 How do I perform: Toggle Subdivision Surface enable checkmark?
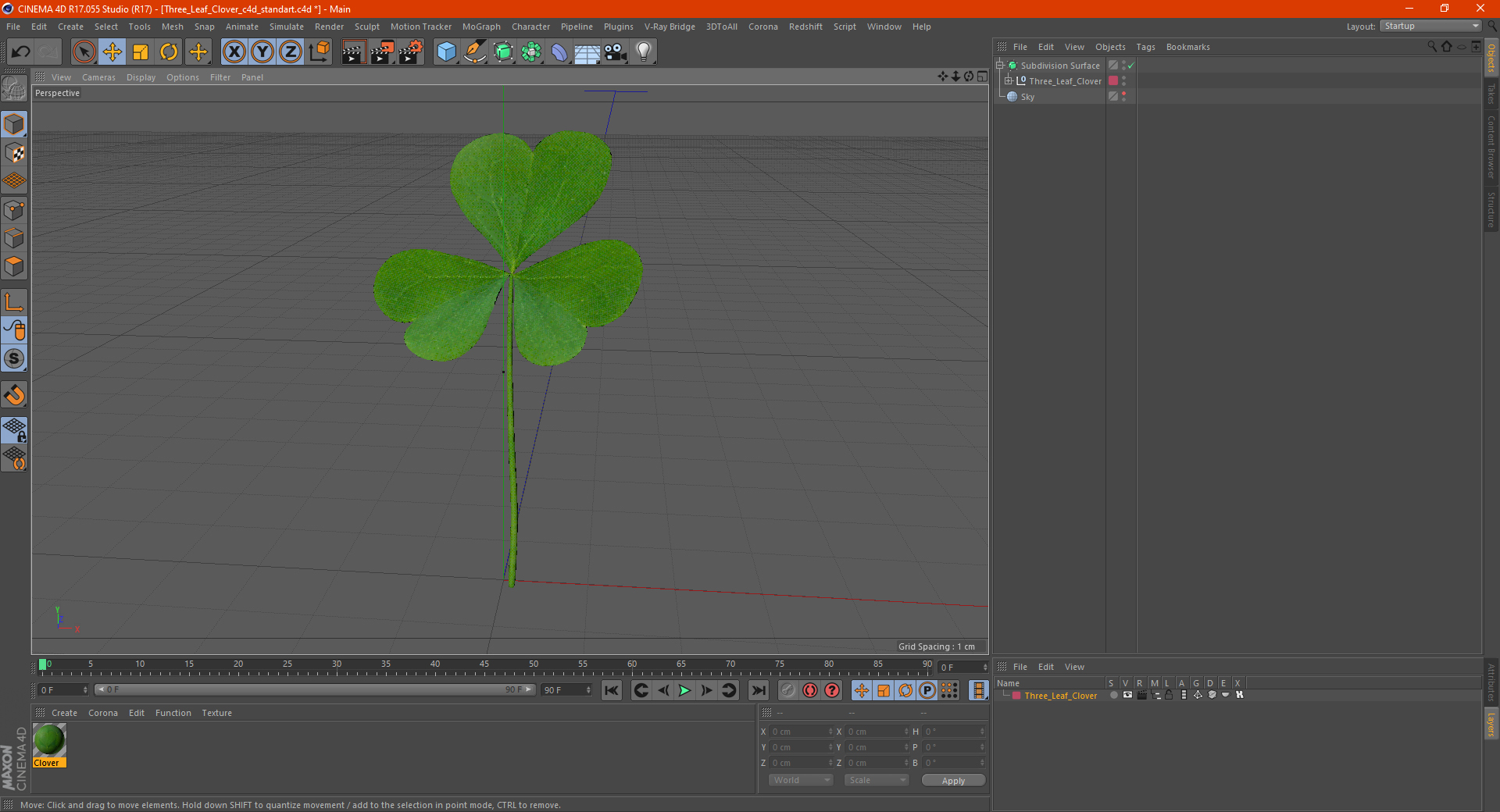coord(1130,66)
